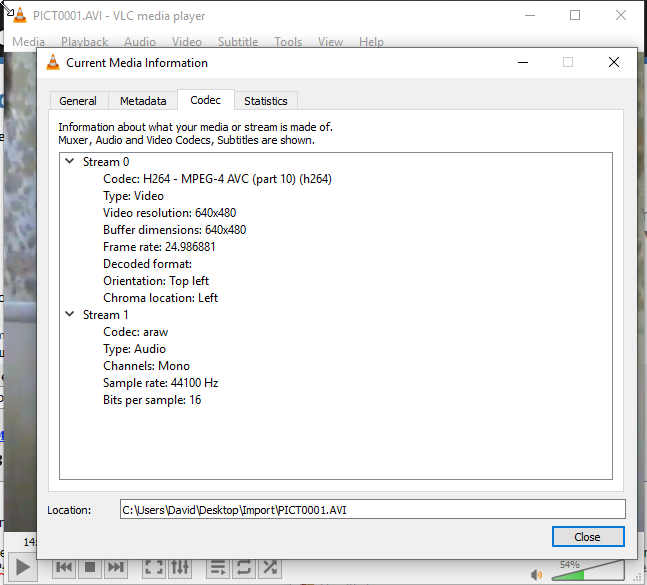Close the VLC media player main window

coord(621,15)
